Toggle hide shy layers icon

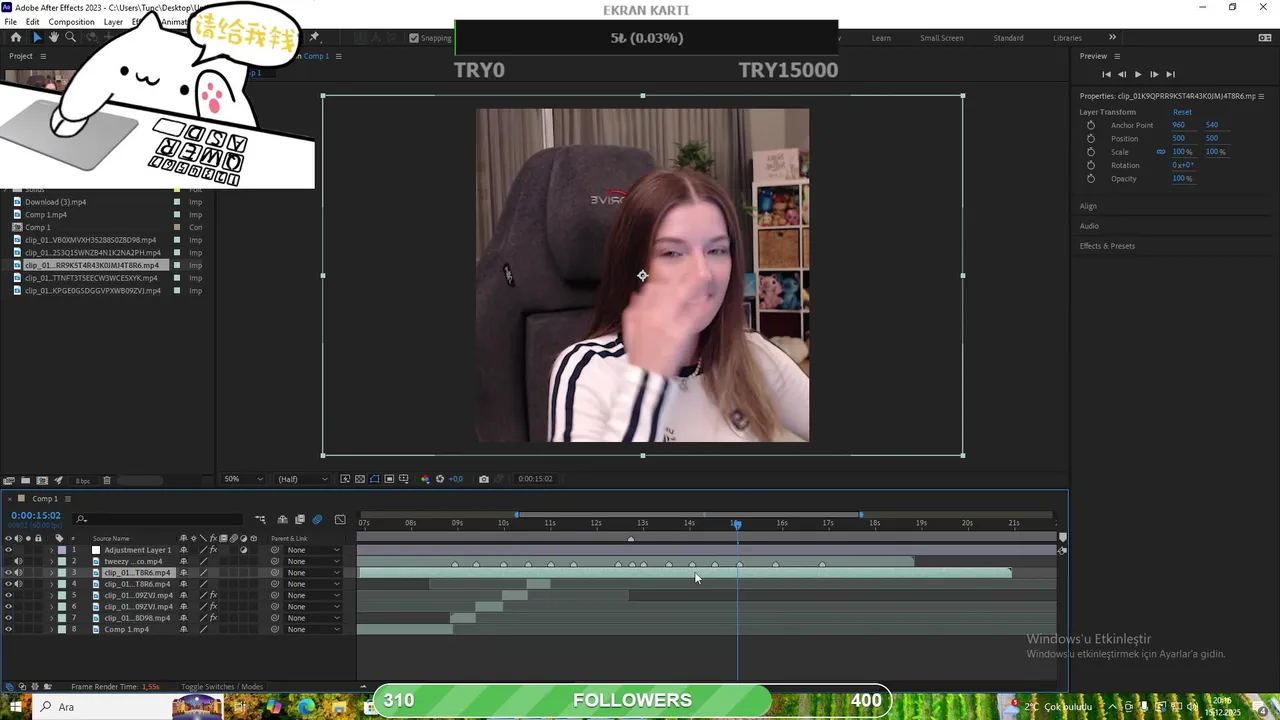point(283,519)
